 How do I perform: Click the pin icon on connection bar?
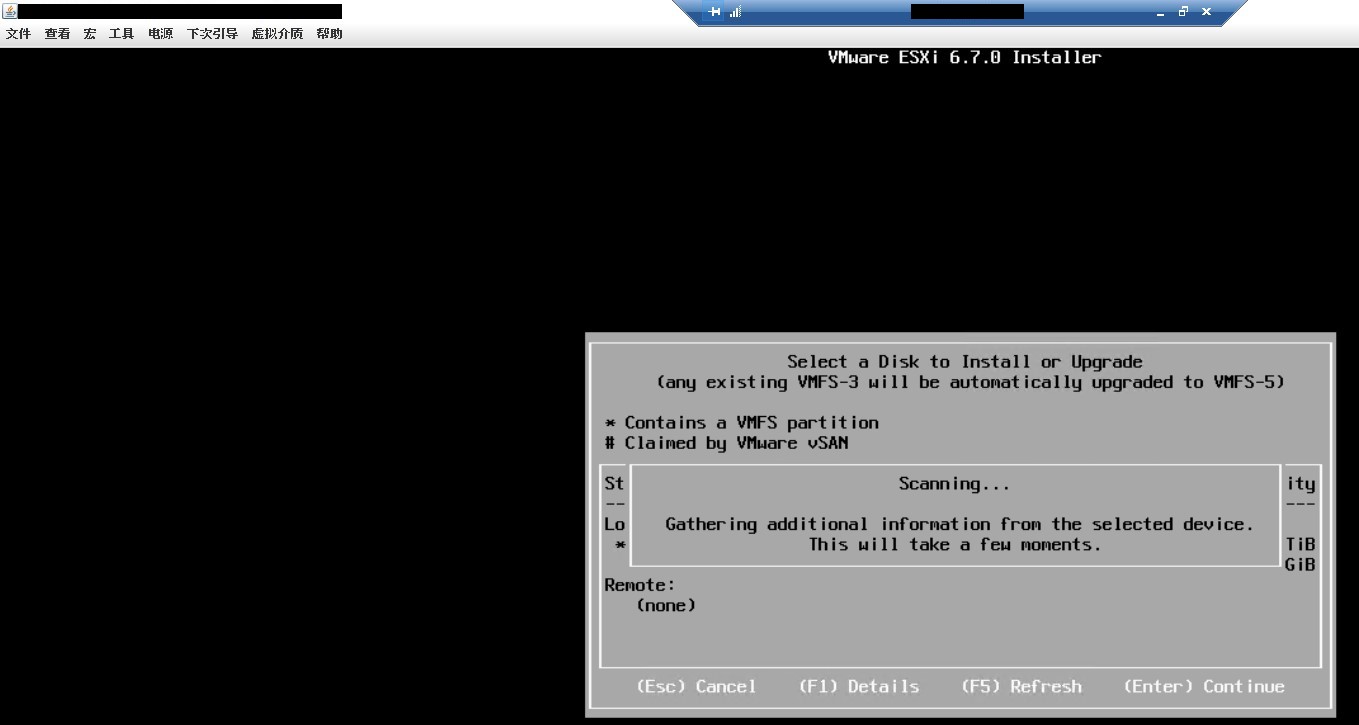(x=714, y=12)
